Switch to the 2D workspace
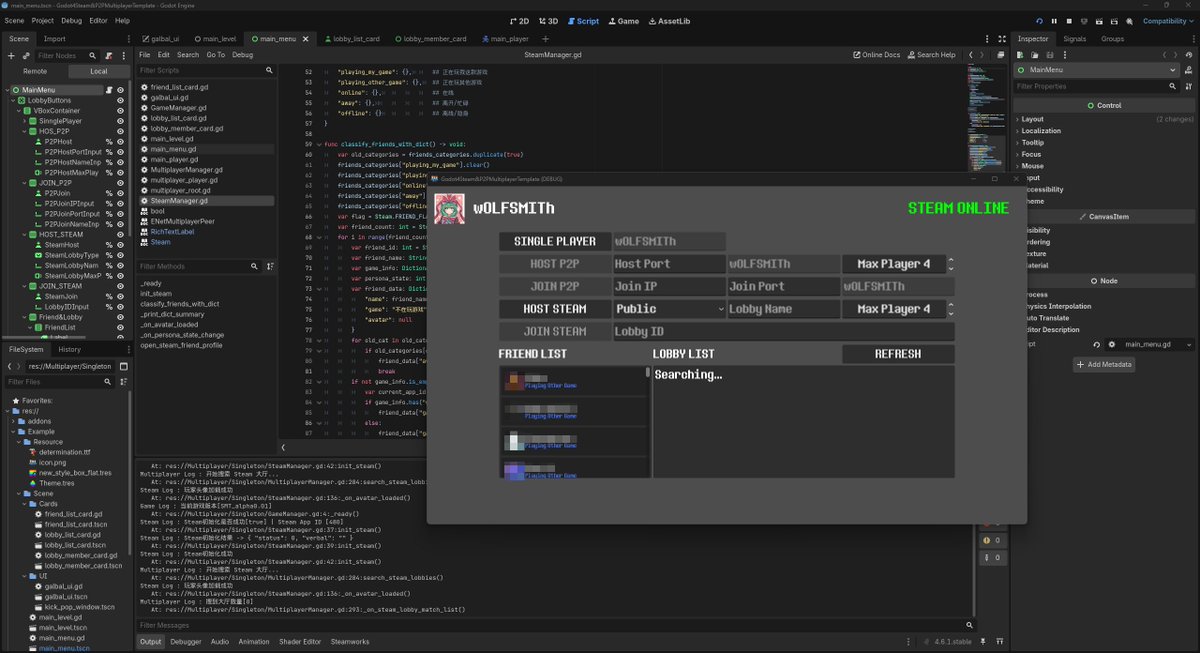Screen dimensions: 1200x653 (519, 20)
